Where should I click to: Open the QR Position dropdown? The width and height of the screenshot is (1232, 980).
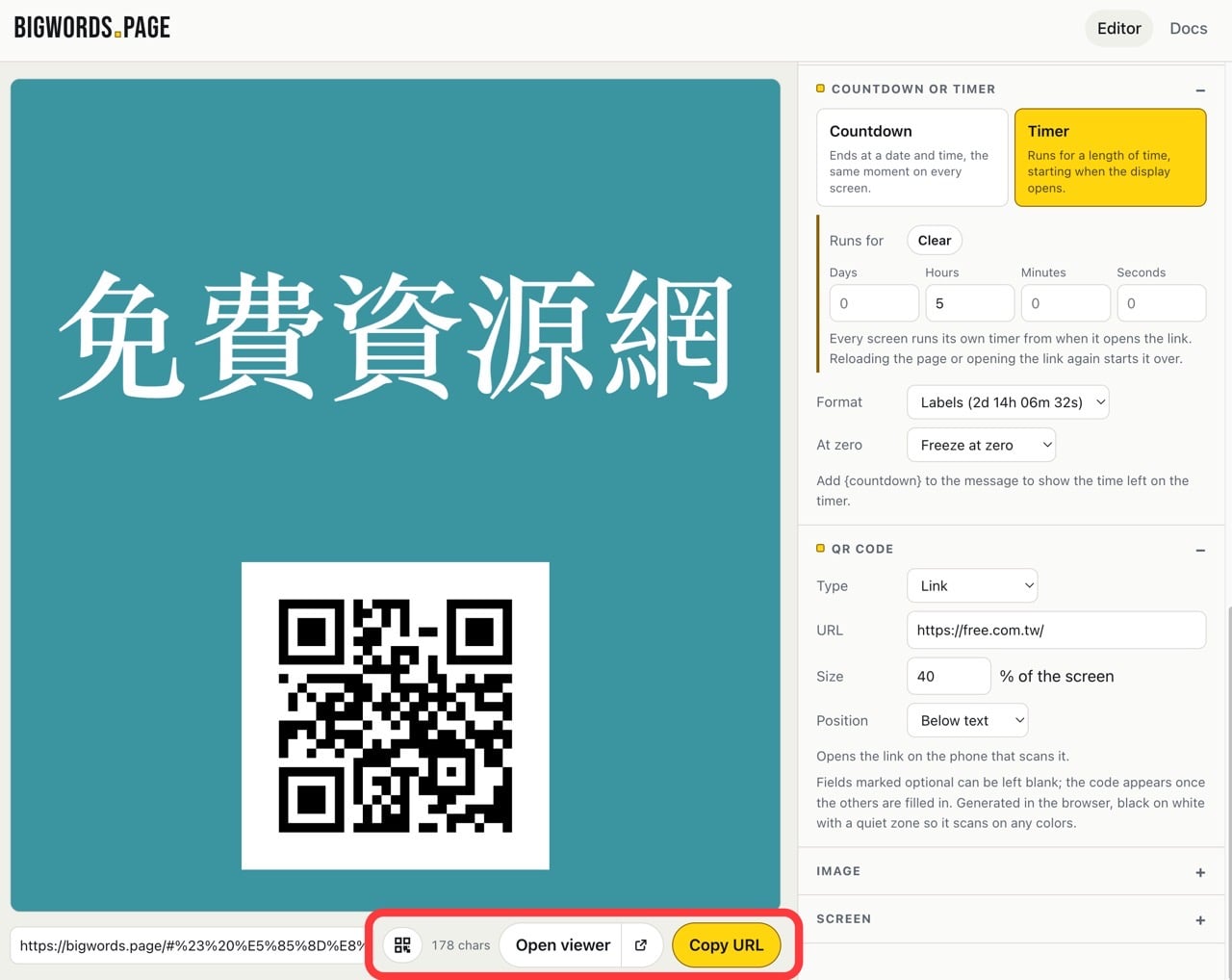pos(967,720)
